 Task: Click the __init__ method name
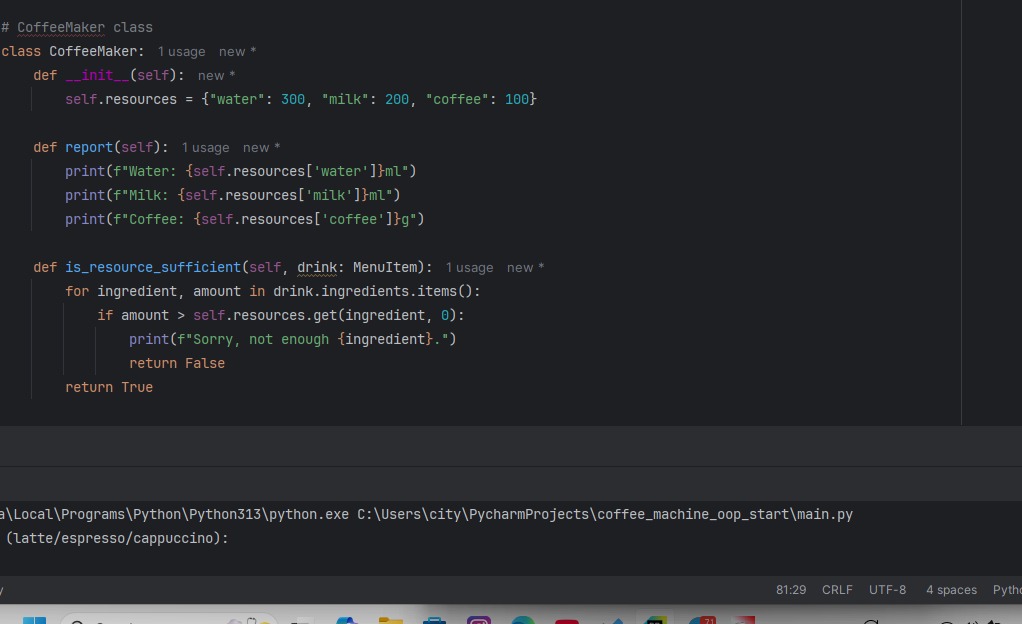[x=97, y=76]
